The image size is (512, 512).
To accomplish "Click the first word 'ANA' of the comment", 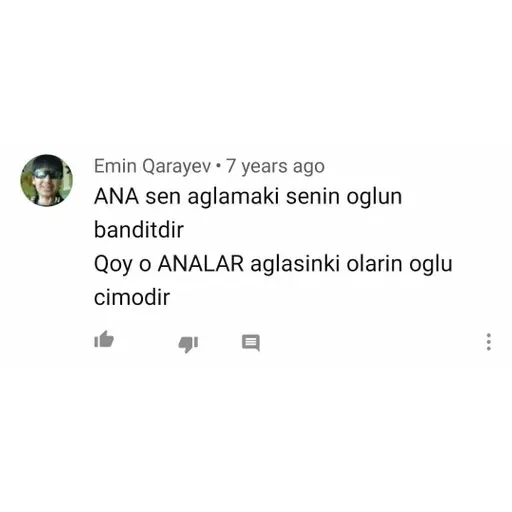I will point(116,196).
